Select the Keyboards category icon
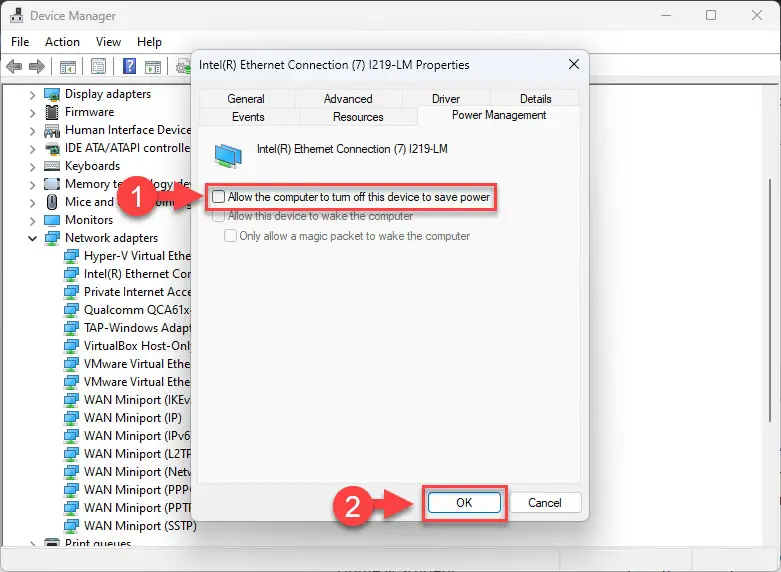 click(x=52, y=166)
